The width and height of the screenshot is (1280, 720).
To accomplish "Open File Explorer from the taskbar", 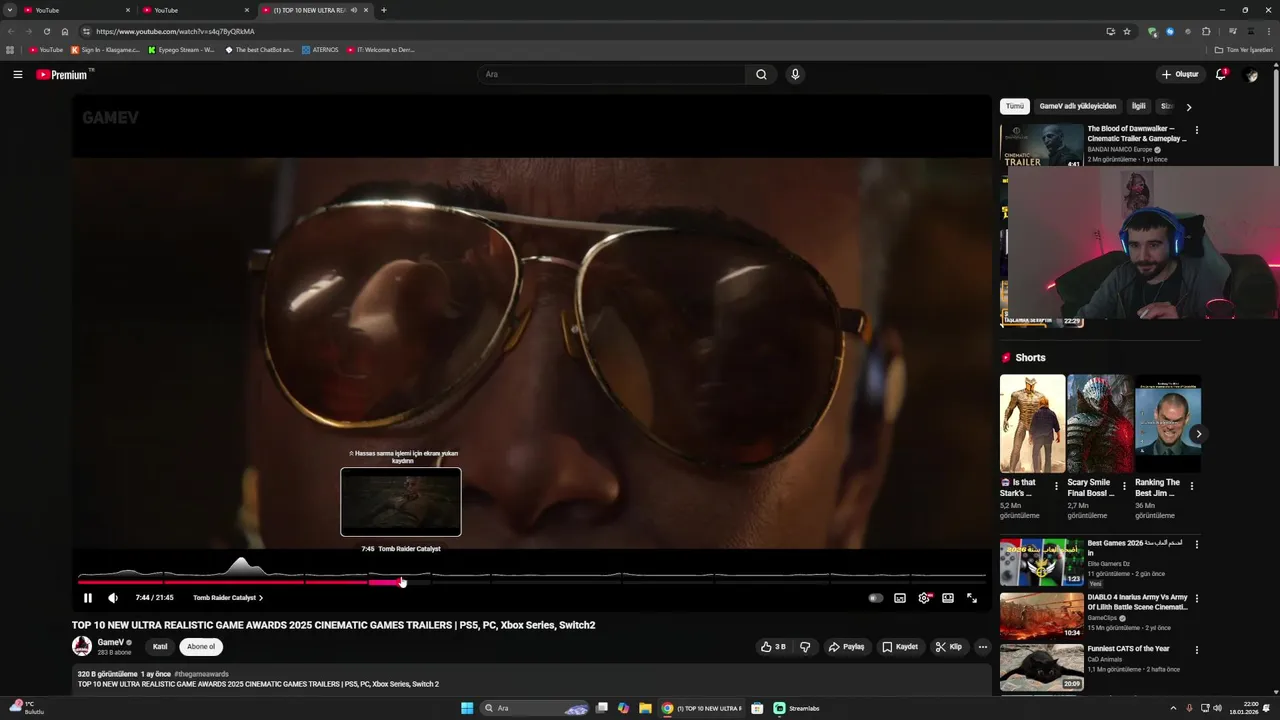I will click(x=645, y=708).
